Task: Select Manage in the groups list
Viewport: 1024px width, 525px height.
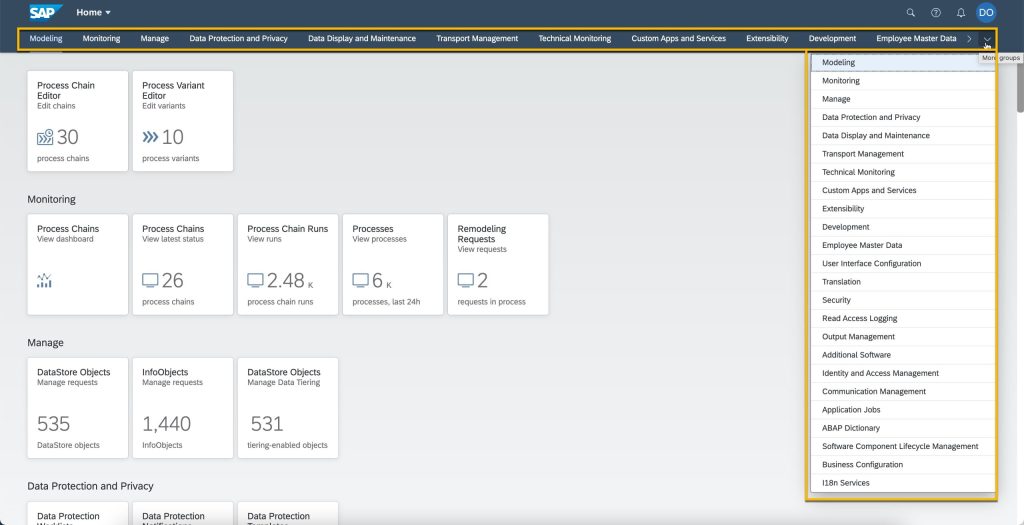Action: click(903, 99)
